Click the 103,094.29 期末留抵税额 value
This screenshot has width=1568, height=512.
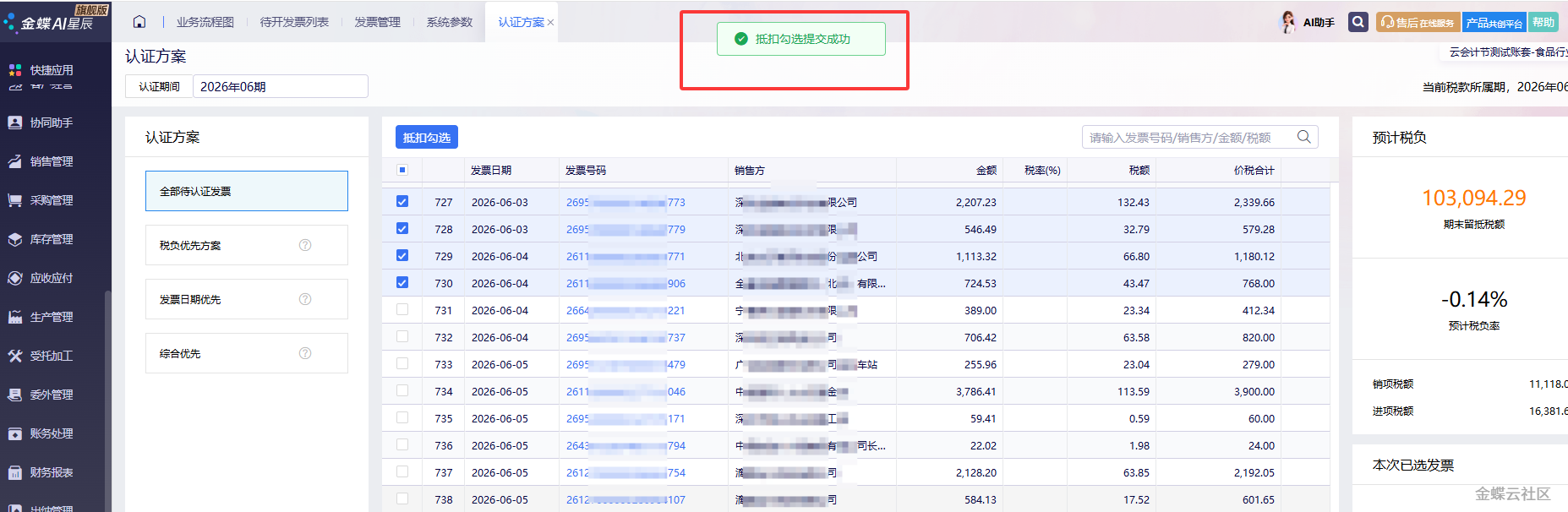[1473, 198]
